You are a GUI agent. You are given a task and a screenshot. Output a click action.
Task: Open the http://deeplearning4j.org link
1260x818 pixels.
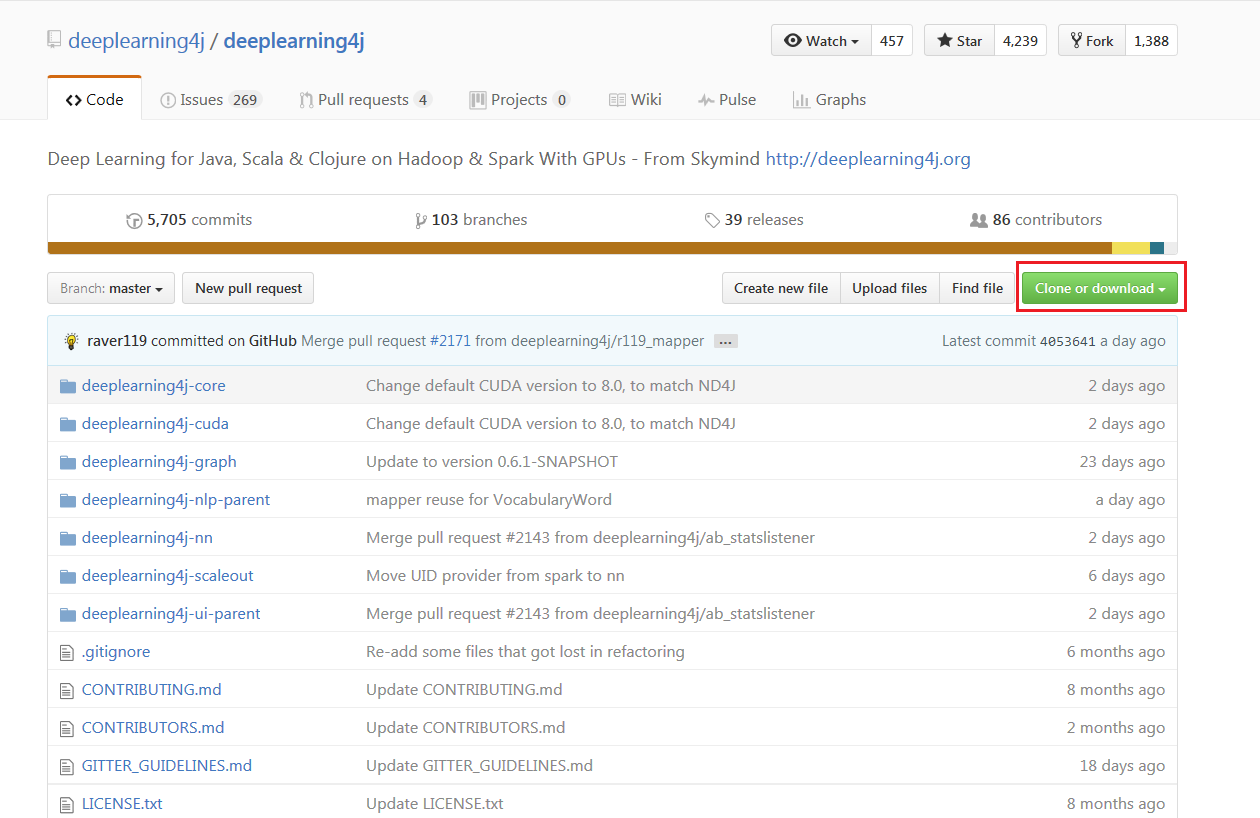click(868, 158)
